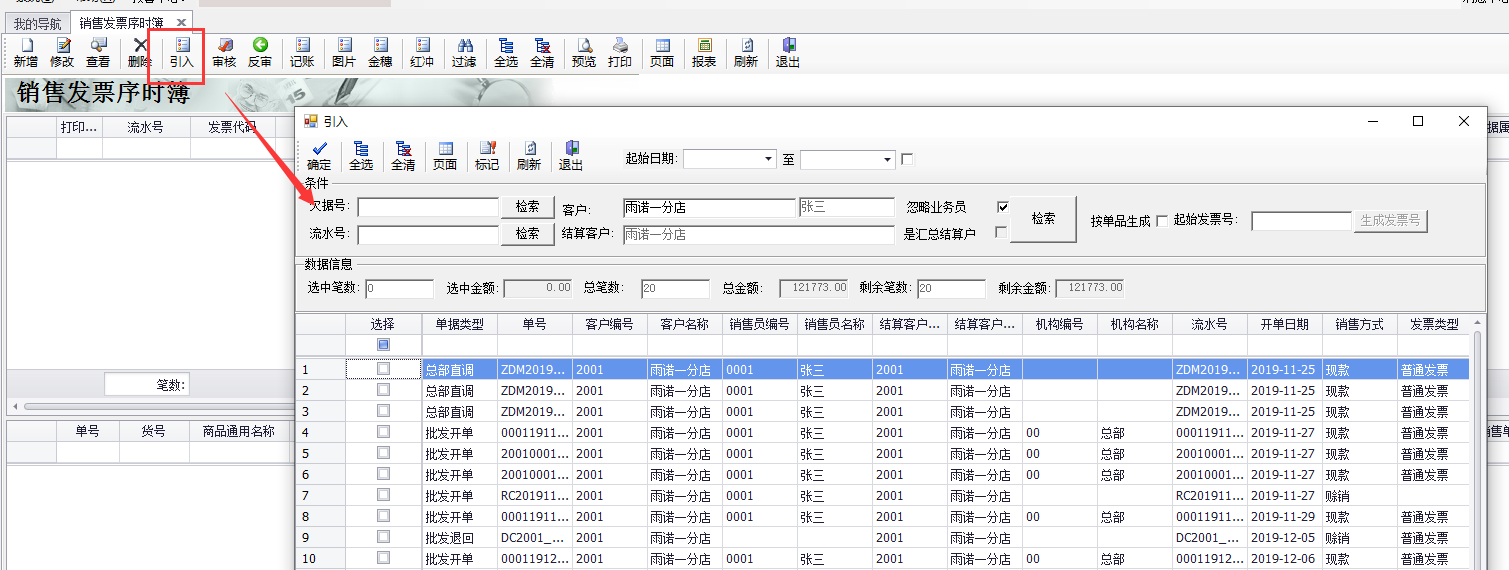Click 确定 checkmark in 引入 dialog

(319, 156)
